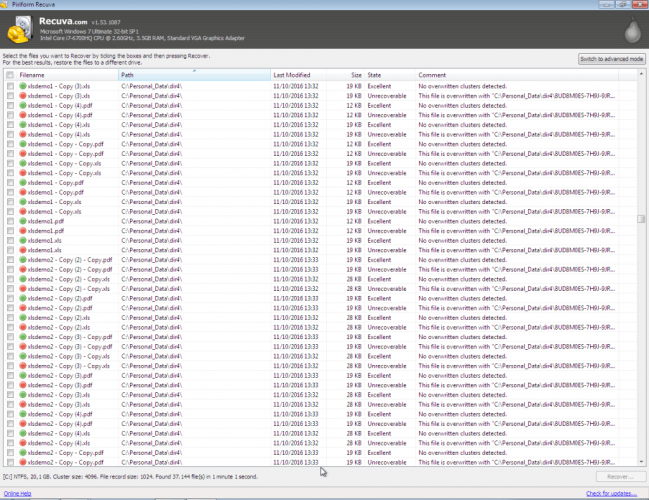Select Excellent row filename xlsdemo2 - Copy (3).pdf
The height and width of the screenshot is (500, 649).
[60, 376]
